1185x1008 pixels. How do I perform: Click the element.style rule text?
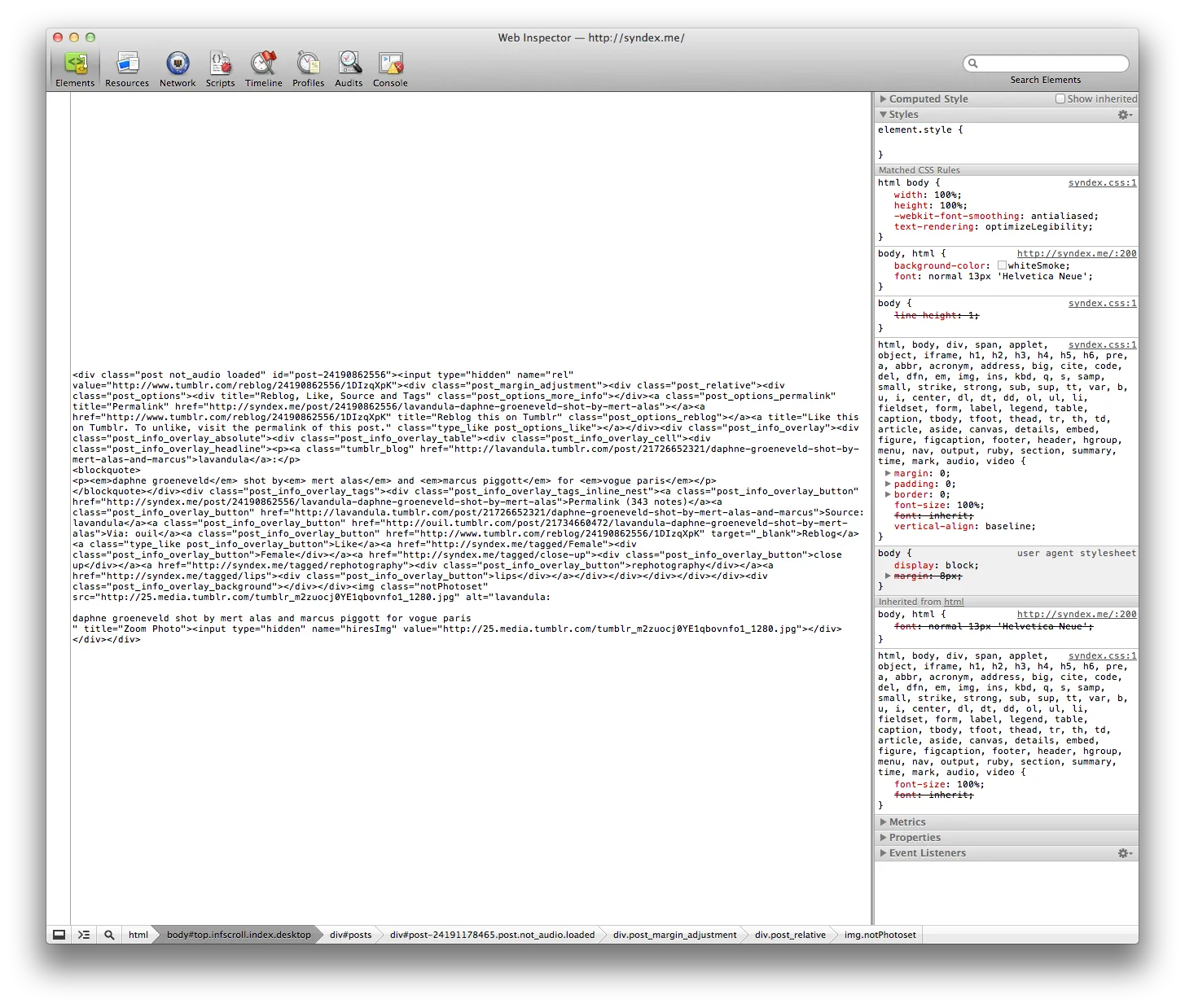(x=919, y=129)
